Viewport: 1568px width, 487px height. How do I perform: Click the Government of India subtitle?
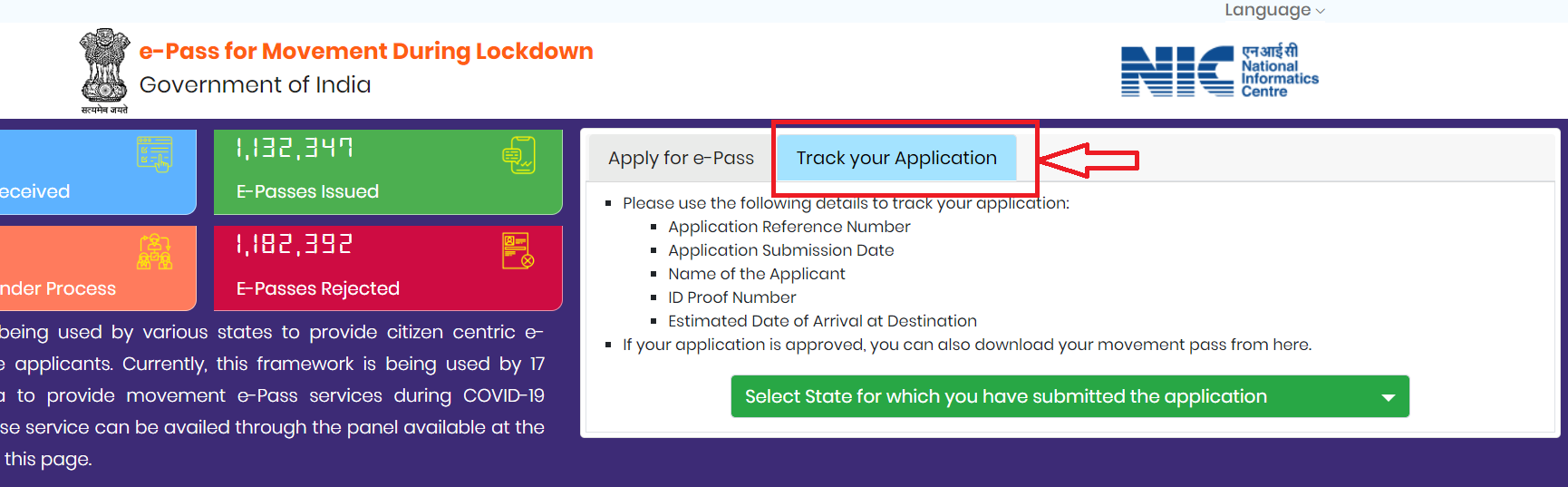[x=255, y=84]
